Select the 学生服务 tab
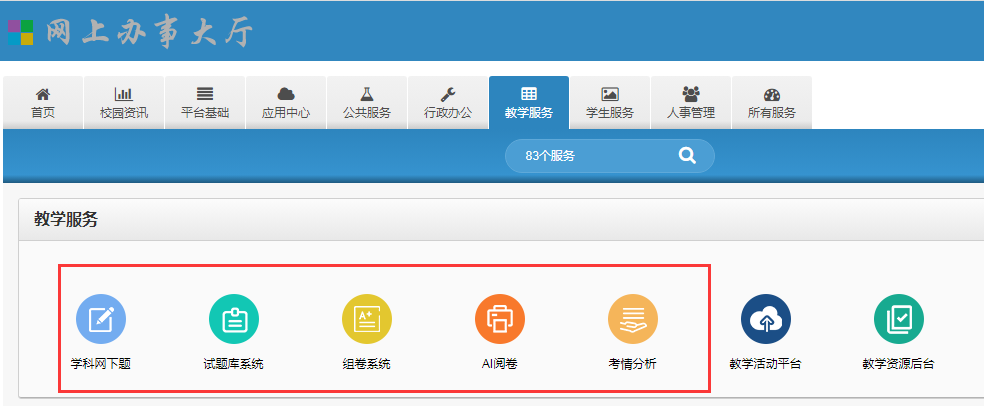 [x=610, y=102]
